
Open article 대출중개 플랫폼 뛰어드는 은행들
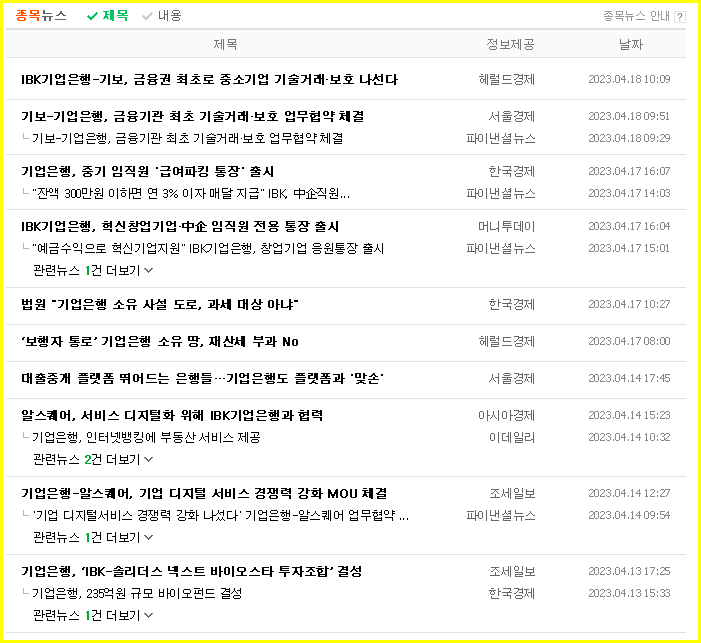point(203,379)
